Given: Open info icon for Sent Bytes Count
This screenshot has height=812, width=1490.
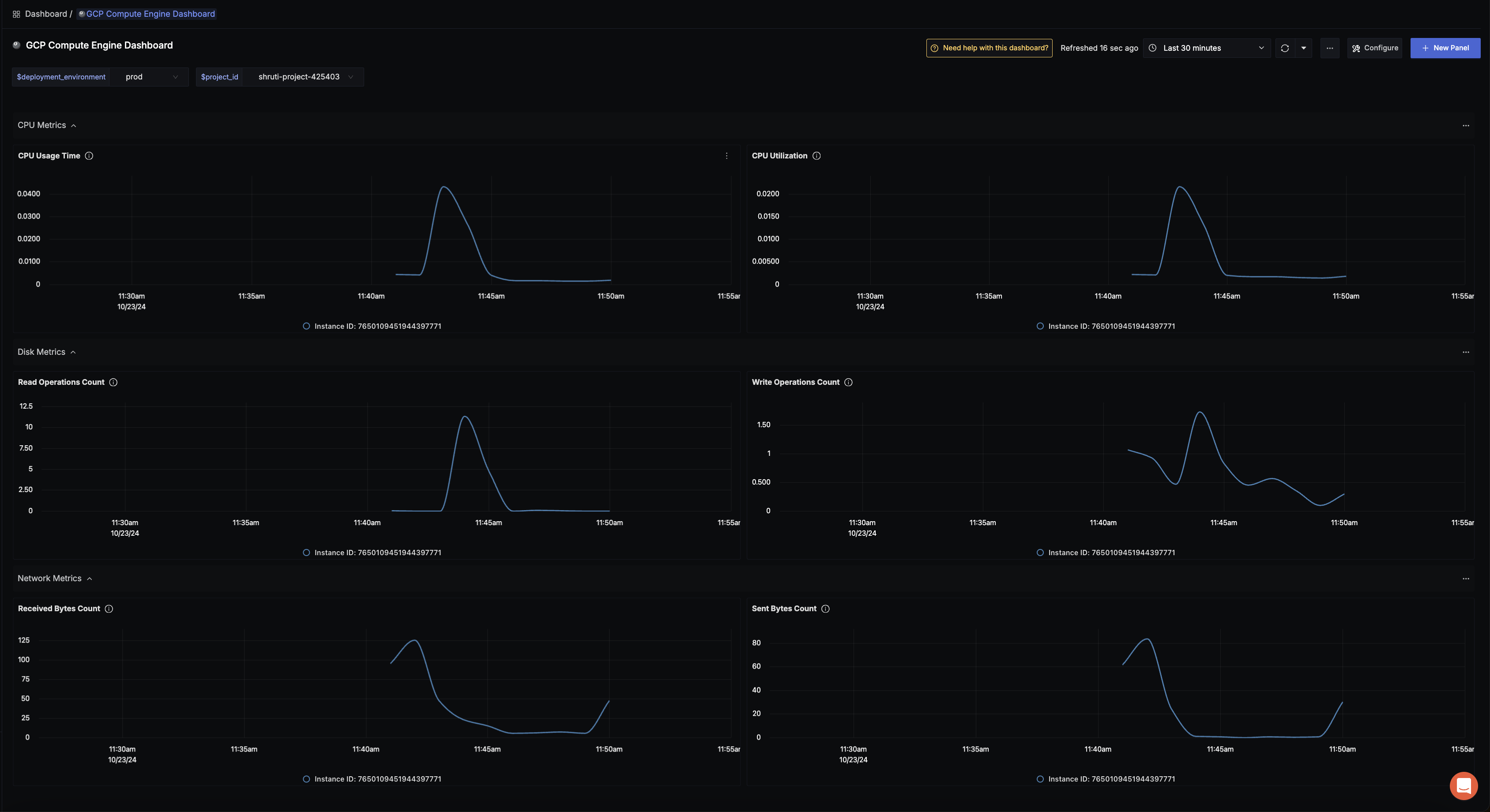Looking at the screenshot, I should click(825, 609).
